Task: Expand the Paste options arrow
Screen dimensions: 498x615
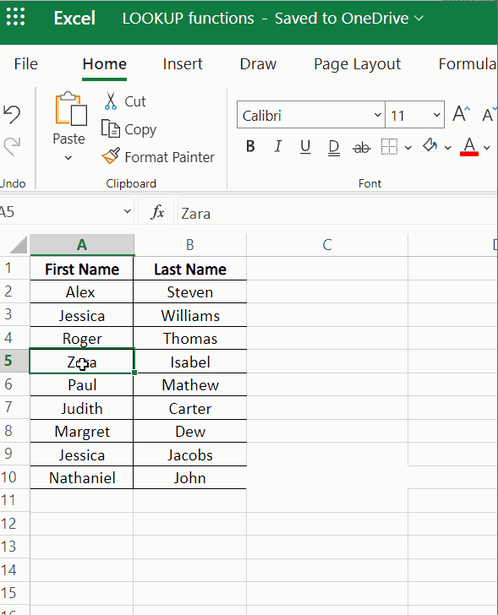Action: (68, 158)
